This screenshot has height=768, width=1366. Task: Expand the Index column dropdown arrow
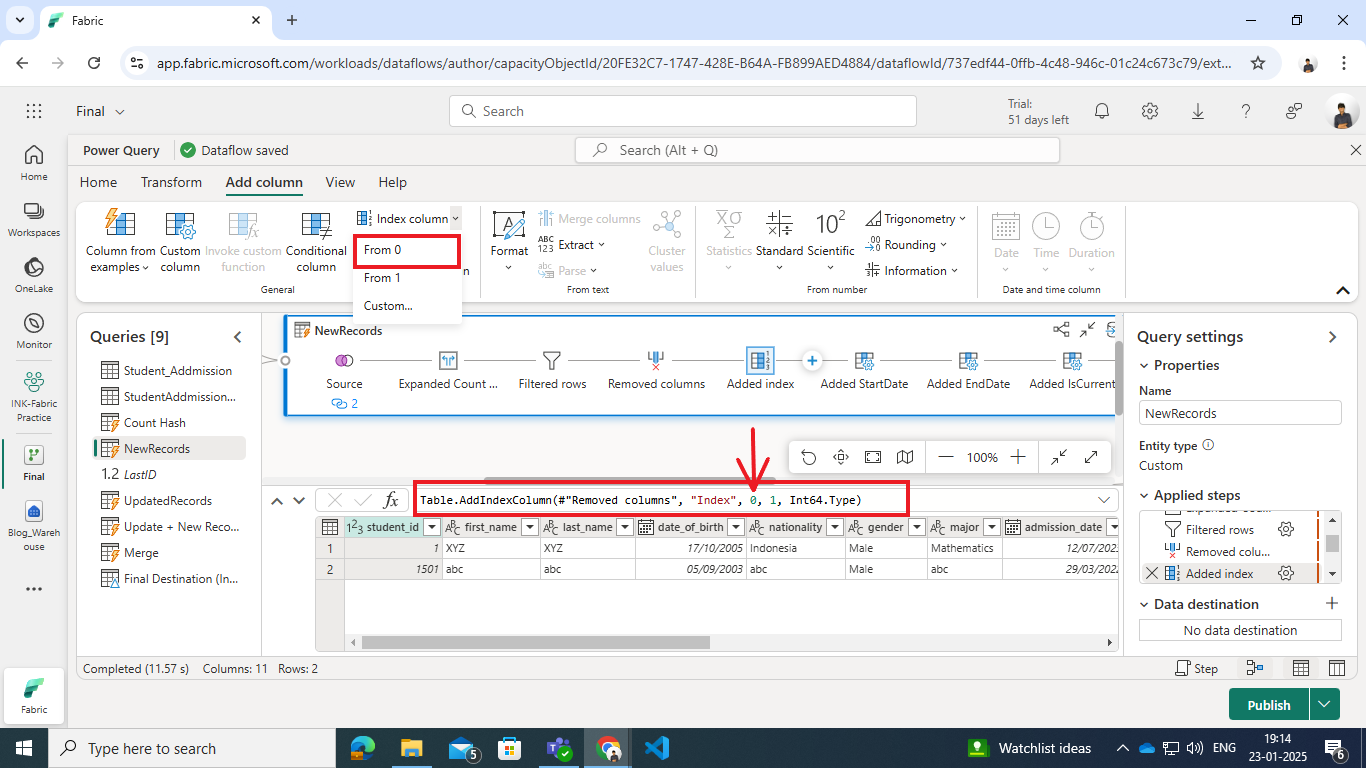[x=455, y=219]
